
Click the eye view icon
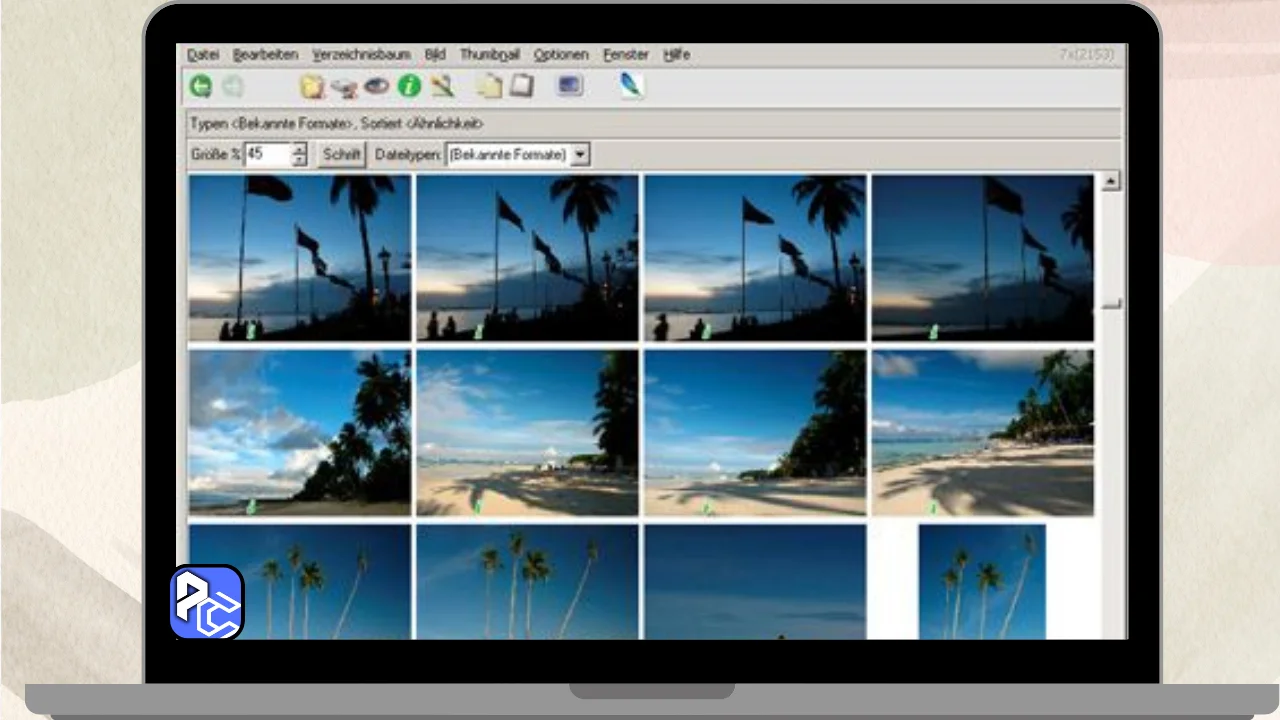(376, 87)
